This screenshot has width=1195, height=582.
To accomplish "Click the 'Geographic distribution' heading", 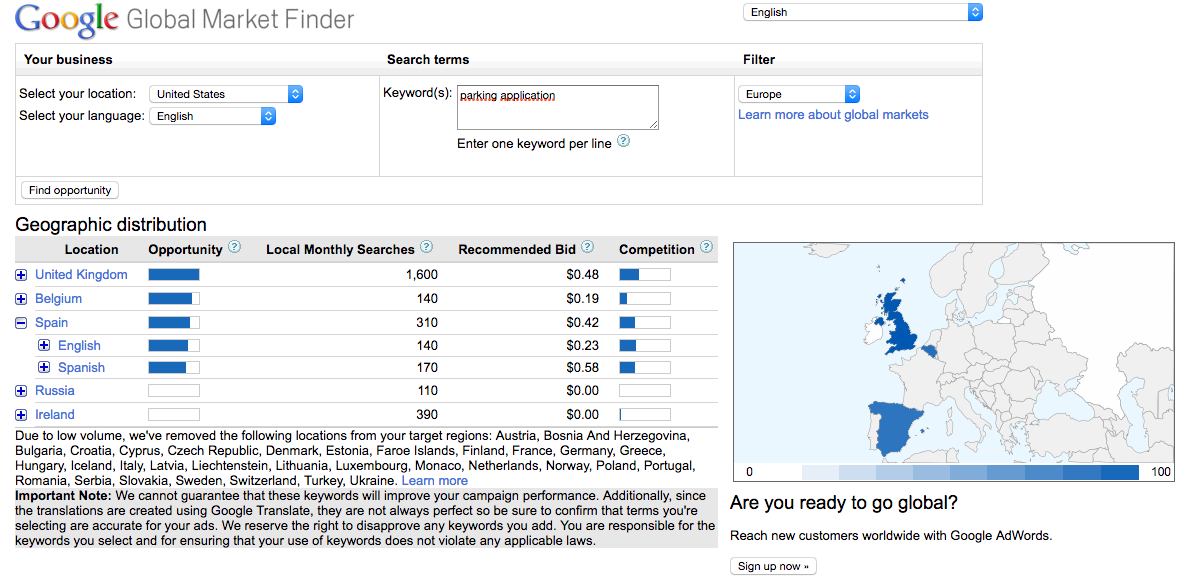I will [x=111, y=225].
